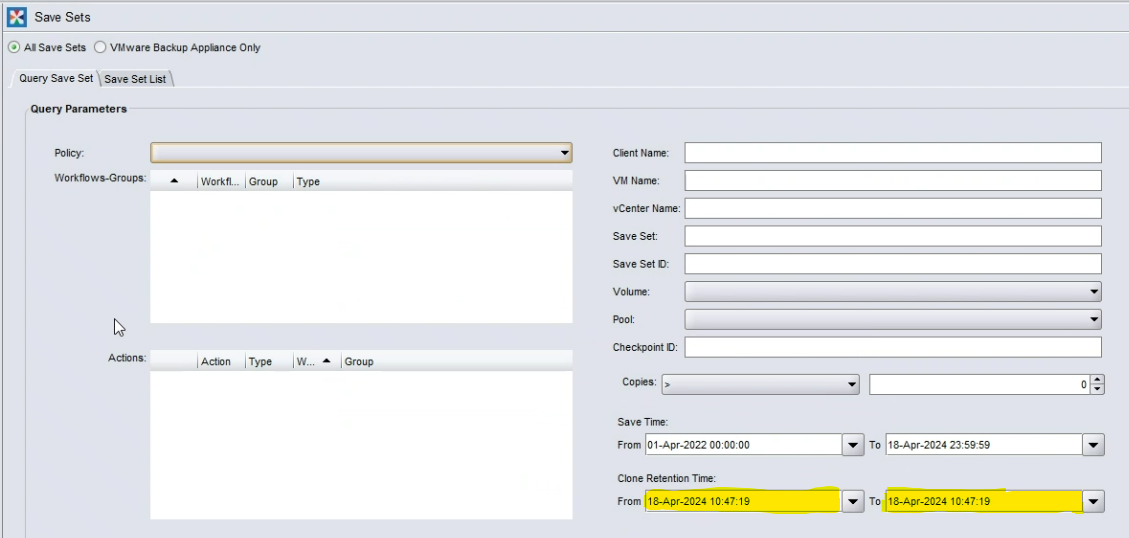Image resolution: width=1129 pixels, height=538 pixels.
Task: Sort Actions table by Group column header
Action: [359, 362]
